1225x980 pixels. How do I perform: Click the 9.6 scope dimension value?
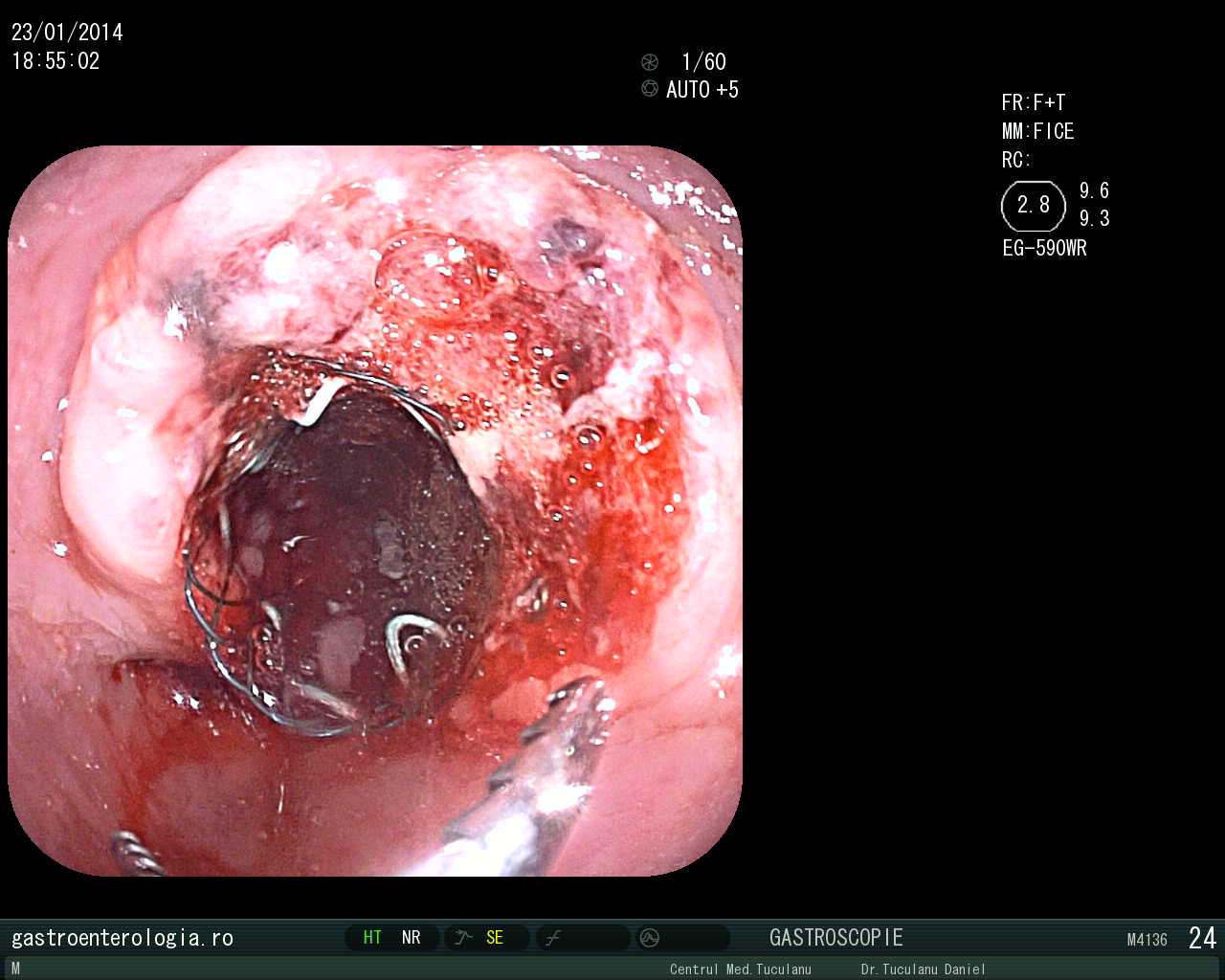tap(1095, 190)
